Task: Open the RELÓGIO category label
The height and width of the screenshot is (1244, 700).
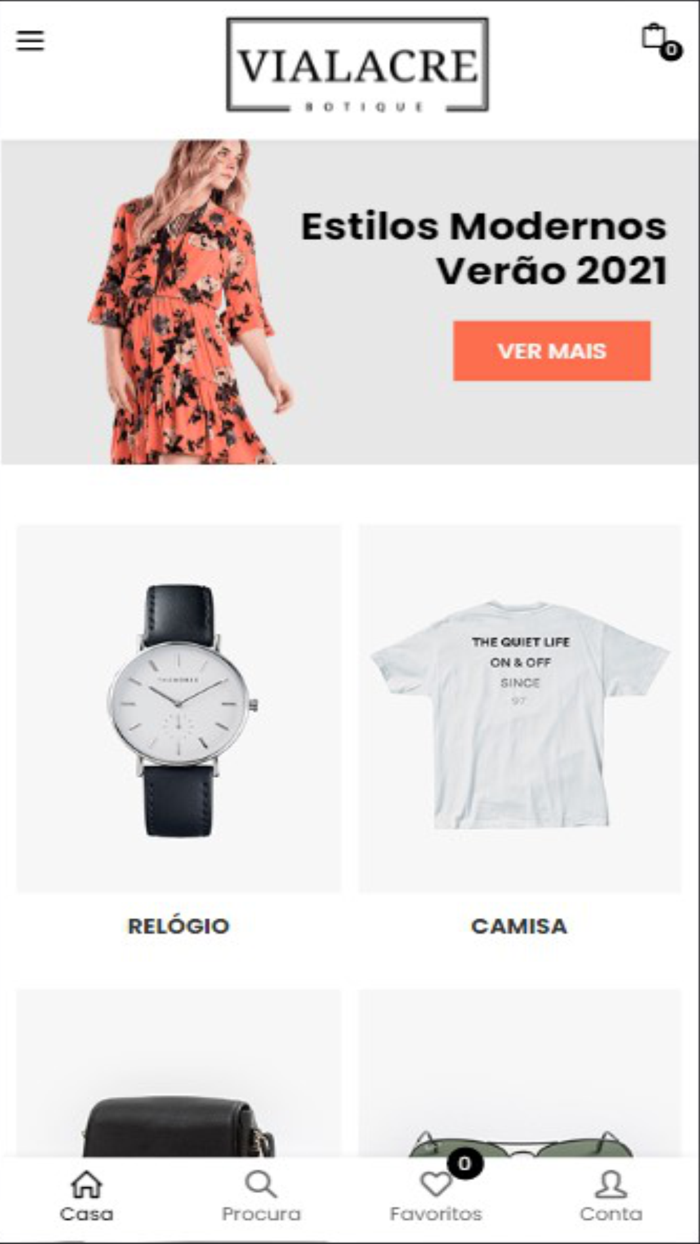Action: pos(179,926)
